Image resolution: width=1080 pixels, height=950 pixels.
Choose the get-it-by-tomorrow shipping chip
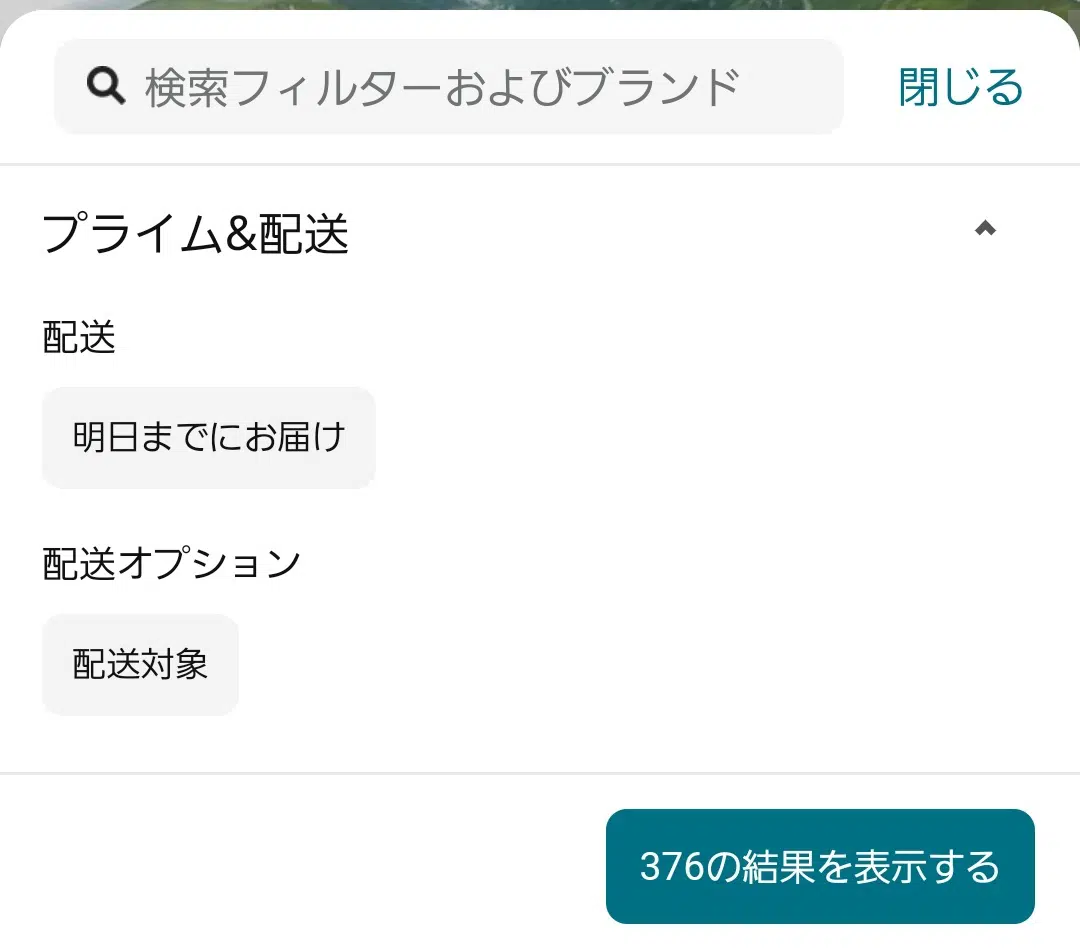208,438
